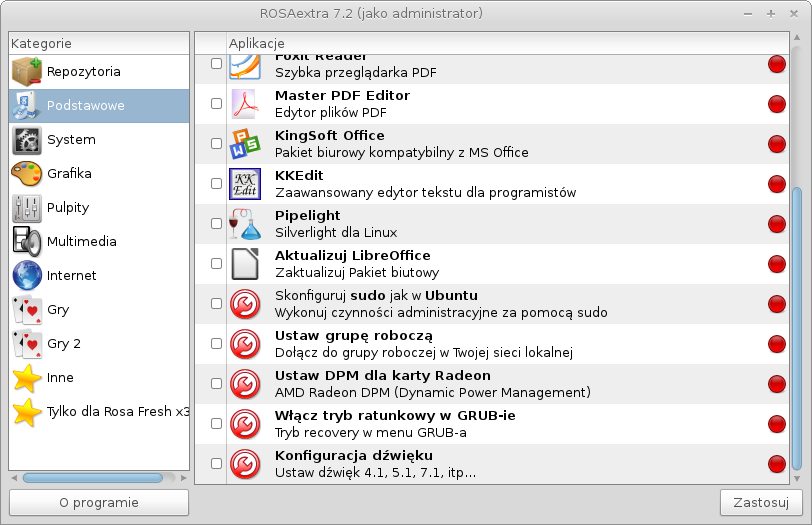Tick the Master PDF Editor checkbox
812x525 pixels.
(x=216, y=104)
